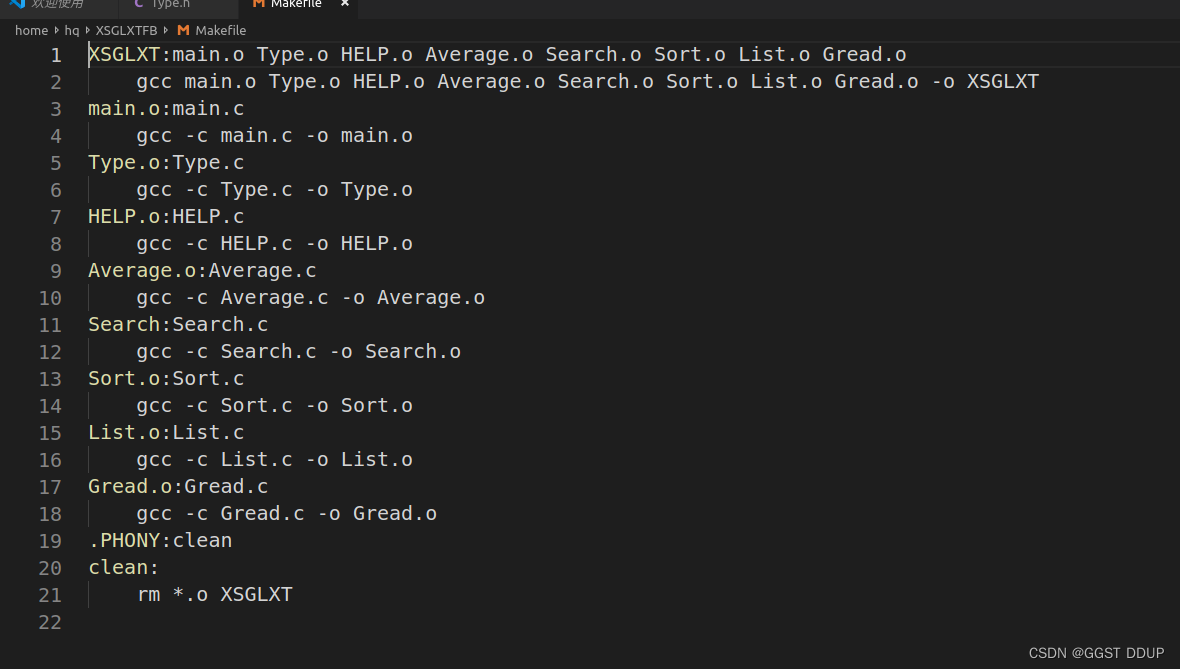Open the hq breadcrumb segment
The width and height of the screenshot is (1180, 669).
coord(71,30)
